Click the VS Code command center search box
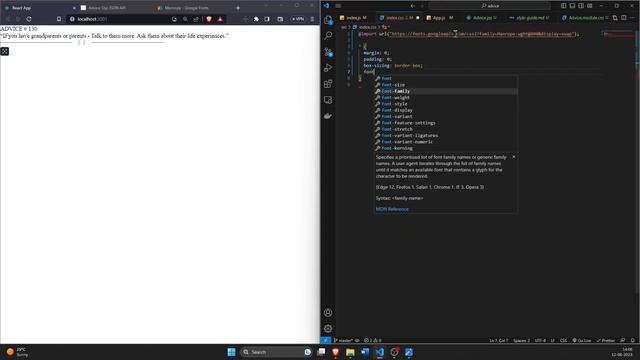The width and height of the screenshot is (640, 360). (489, 6)
